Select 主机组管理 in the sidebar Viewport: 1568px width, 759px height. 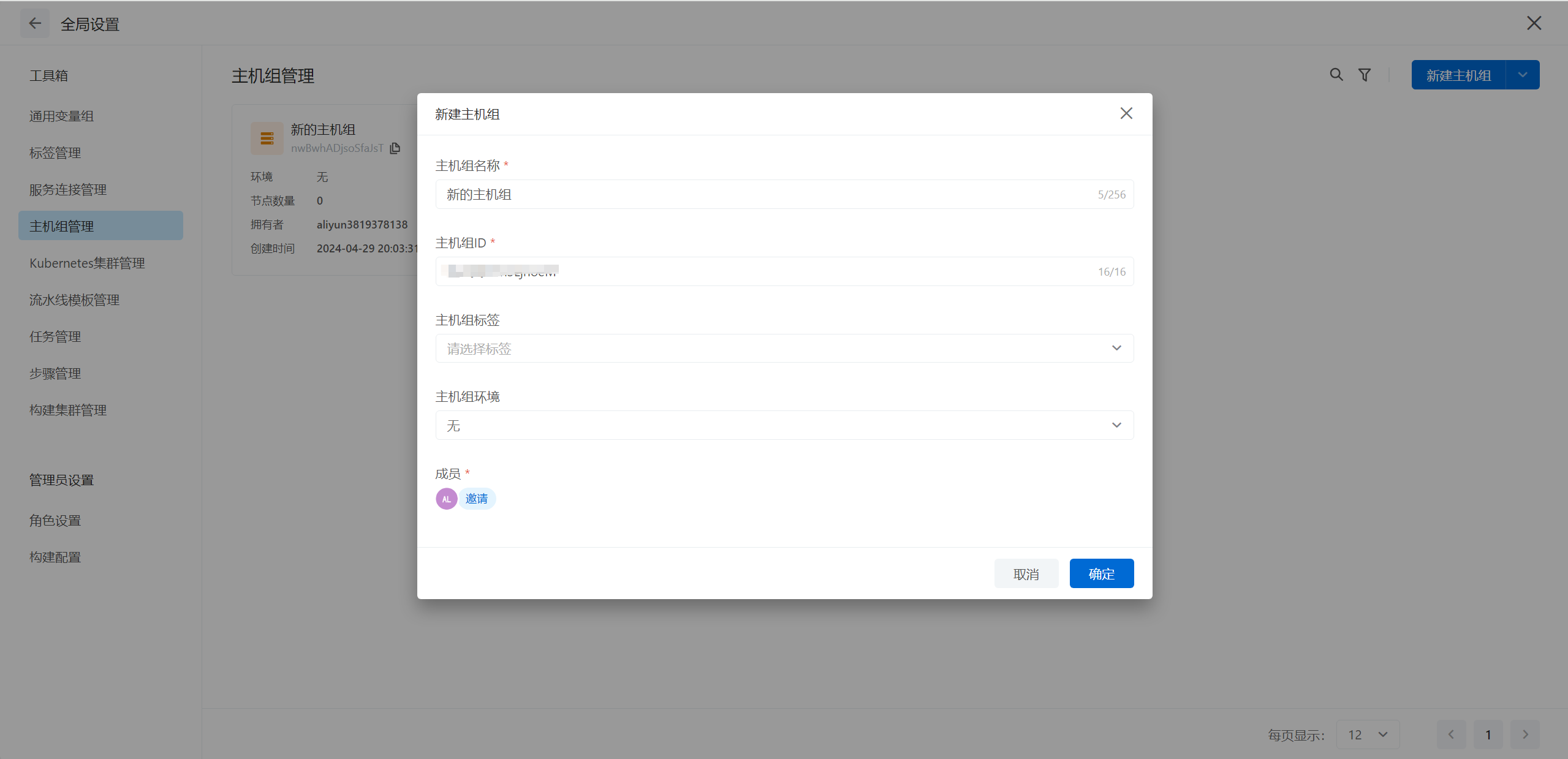point(100,226)
